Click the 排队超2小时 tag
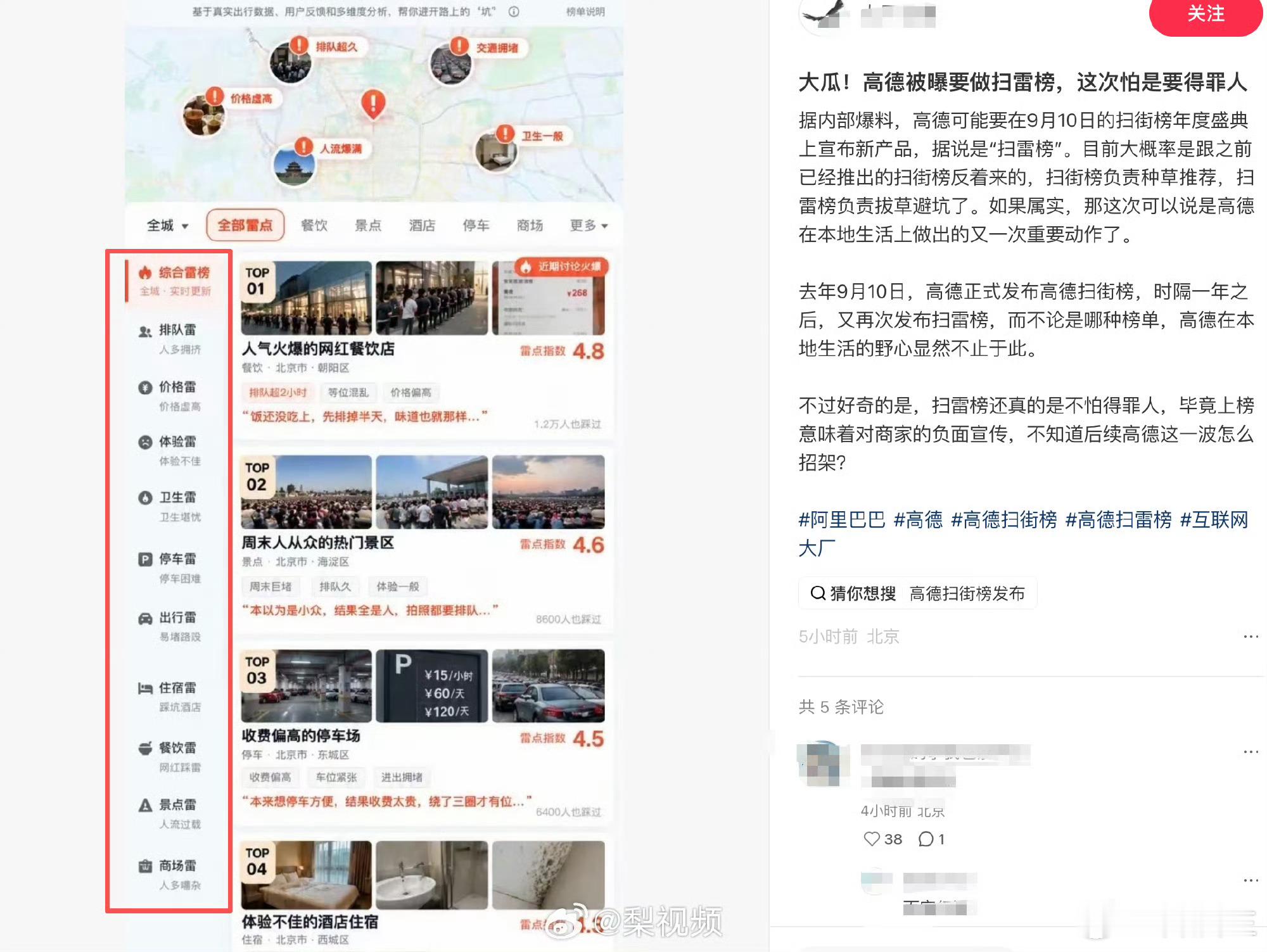This screenshot has height=952, width=1267. point(277,393)
